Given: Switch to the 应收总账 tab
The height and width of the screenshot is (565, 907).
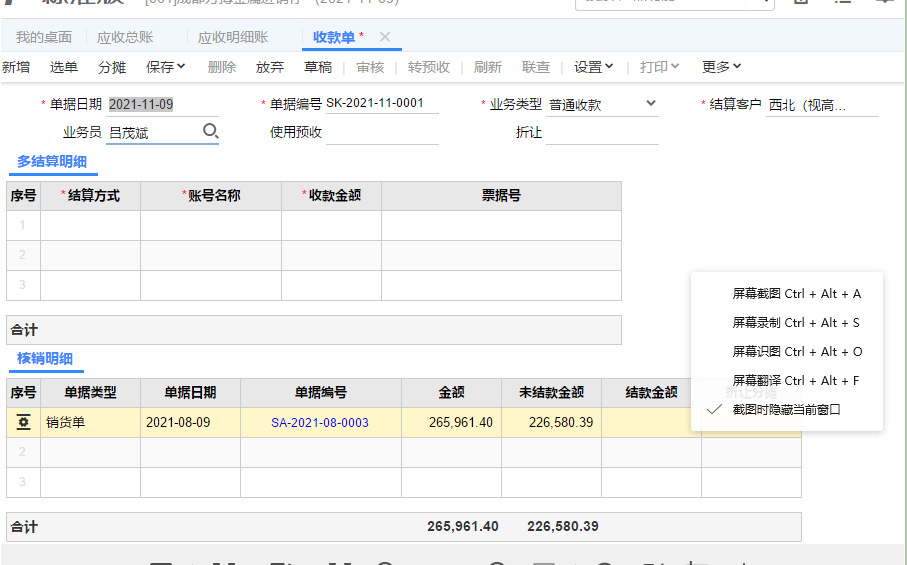Looking at the screenshot, I should [x=125, y=38].
